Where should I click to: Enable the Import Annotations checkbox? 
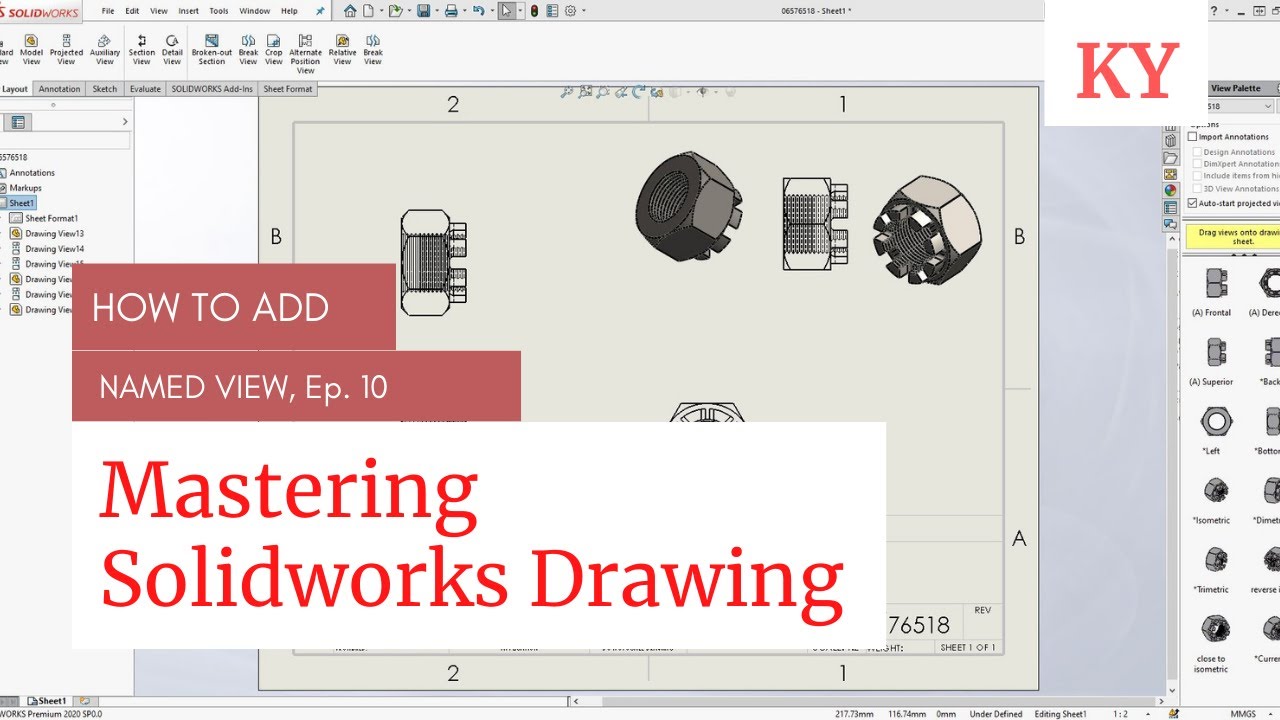tap(1192, 137)
